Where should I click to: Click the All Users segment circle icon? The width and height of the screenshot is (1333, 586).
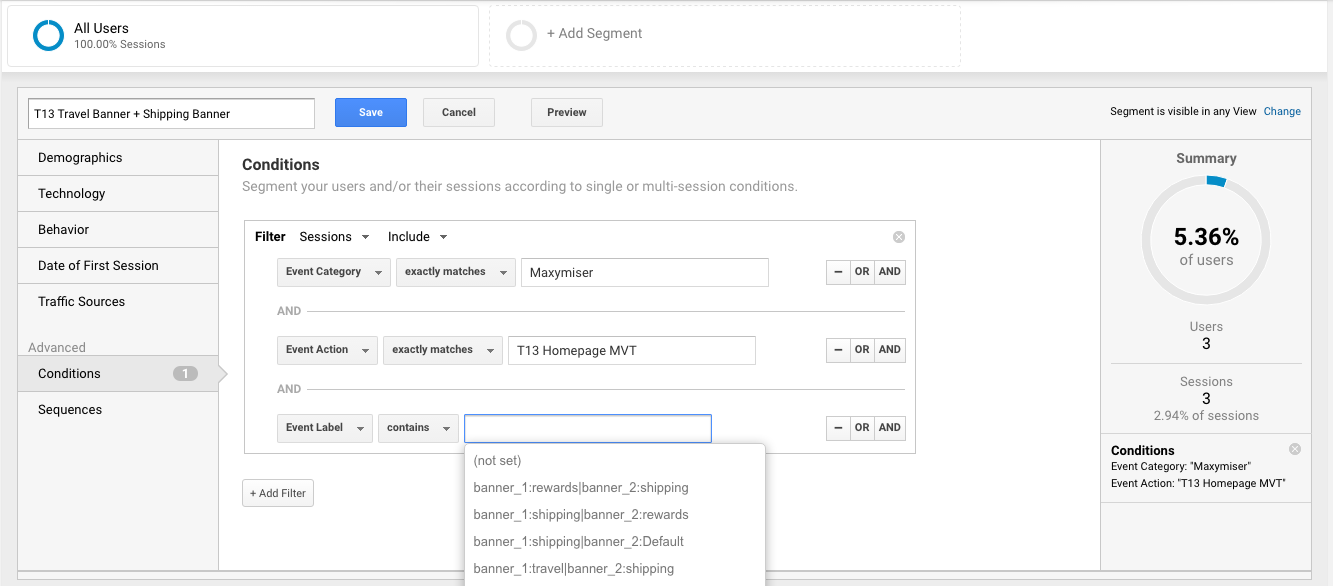tap(48, 36)
